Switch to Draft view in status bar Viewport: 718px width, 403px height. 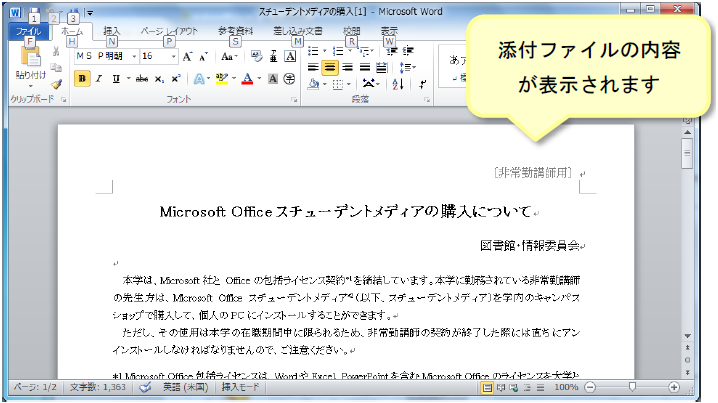point(541,388)
